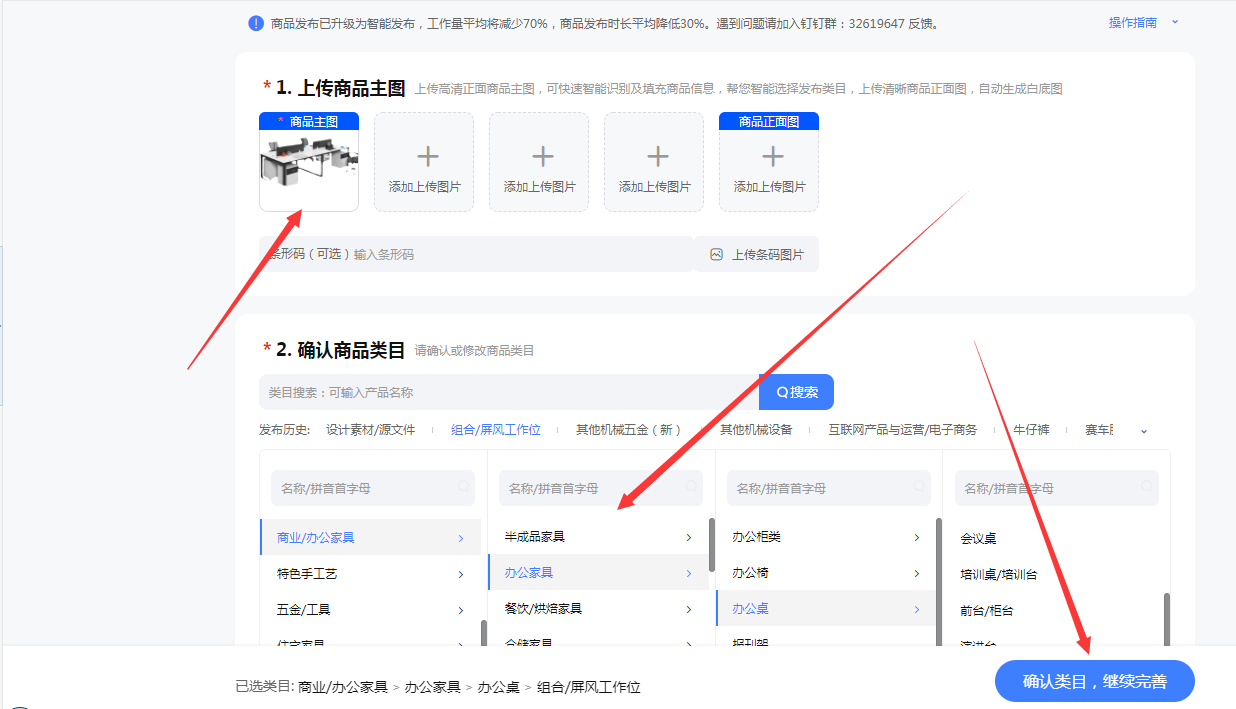The width and height of the screenshot is (1236, 709).
Task: Click fourth column name/pinyin filter field
Action: coord(1057,488)
